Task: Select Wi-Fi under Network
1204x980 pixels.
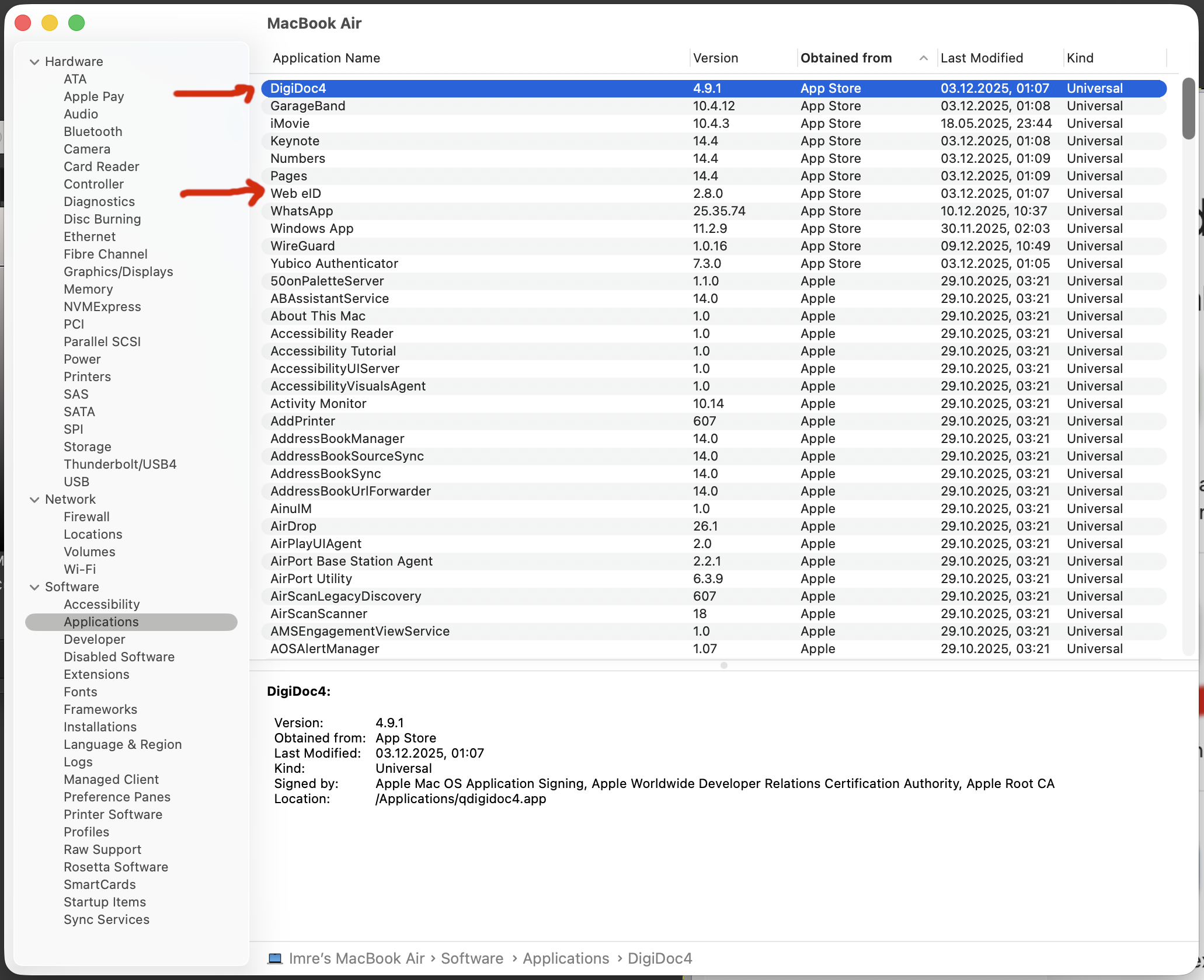Action: (x=79, y=569)
